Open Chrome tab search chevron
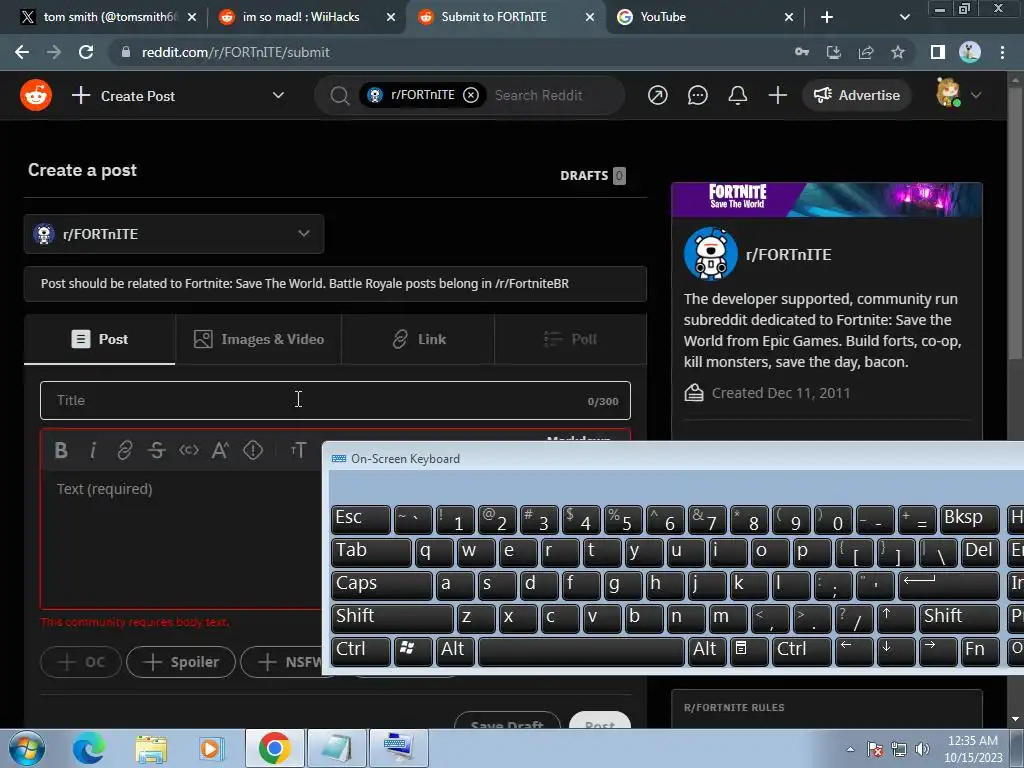1024x768 pixels. point(904,17)
